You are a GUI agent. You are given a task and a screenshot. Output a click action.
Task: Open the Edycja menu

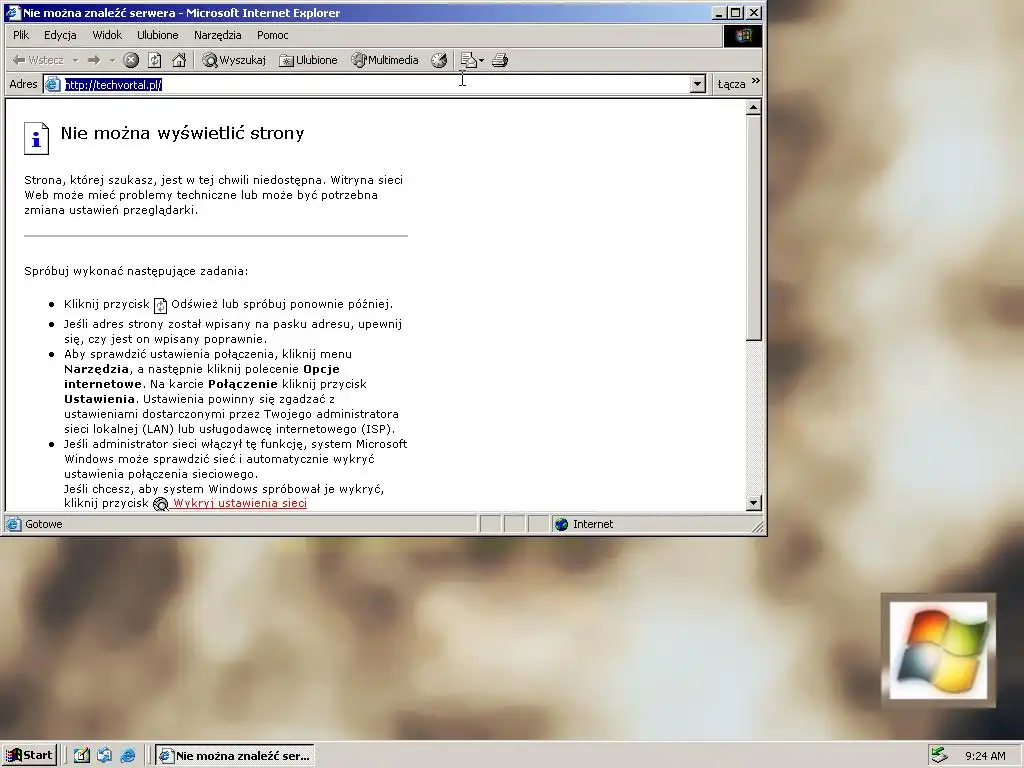60,35
